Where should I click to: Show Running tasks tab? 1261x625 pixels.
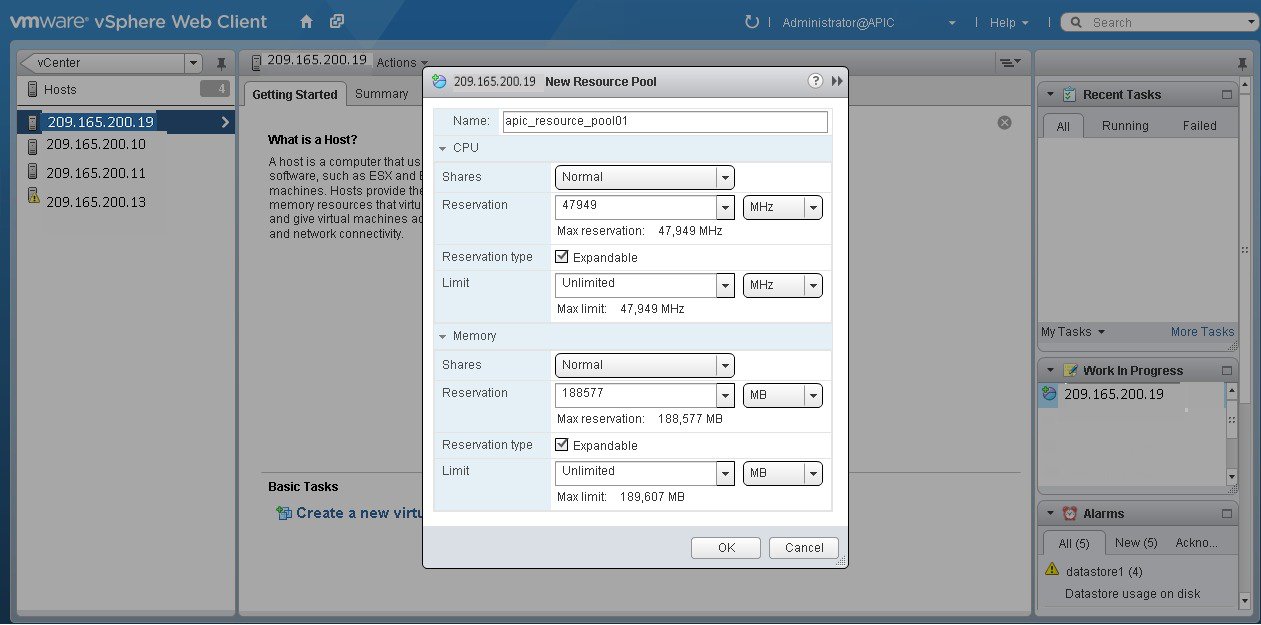[1125, 126]
